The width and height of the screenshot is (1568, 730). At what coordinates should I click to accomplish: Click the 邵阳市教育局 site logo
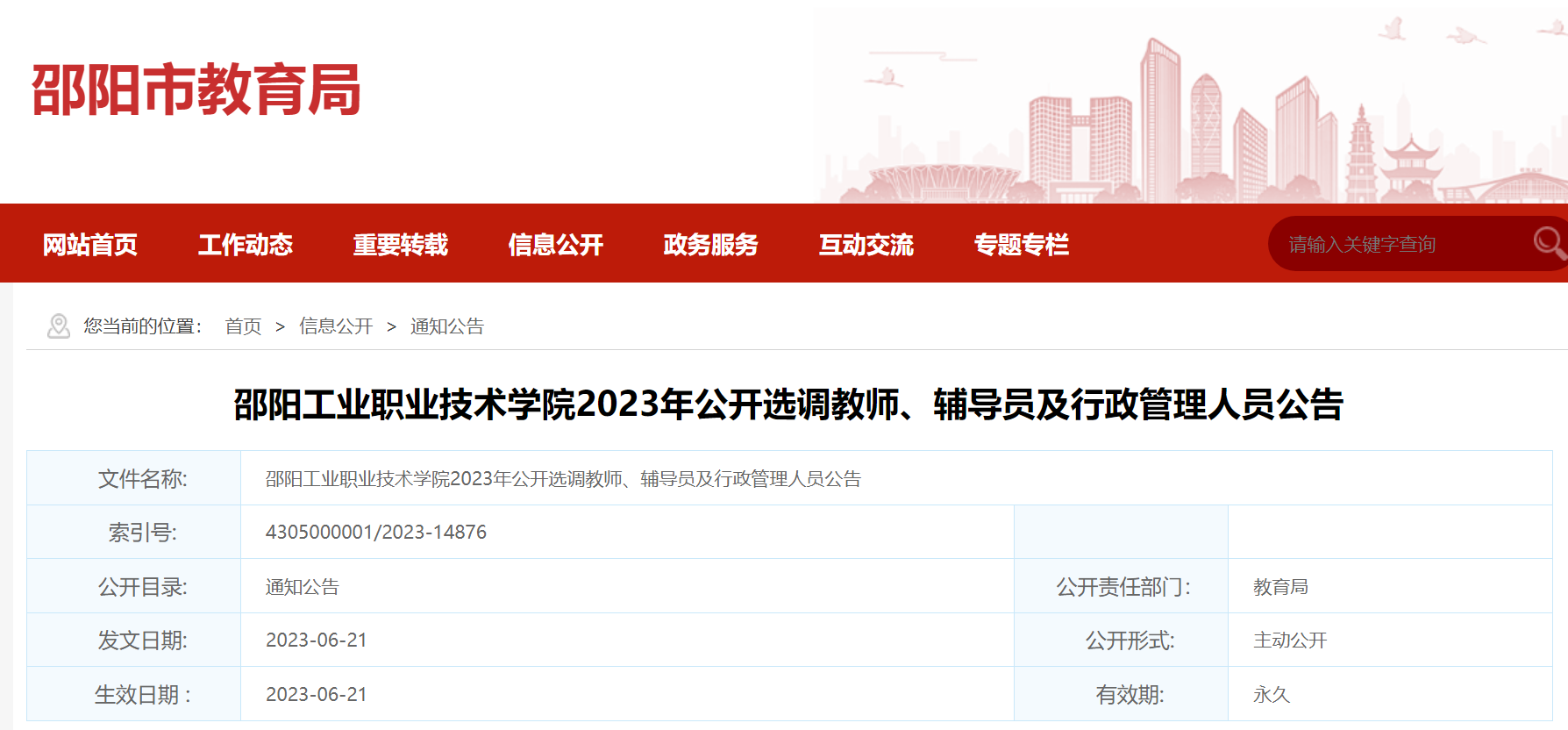pos(196,89)
